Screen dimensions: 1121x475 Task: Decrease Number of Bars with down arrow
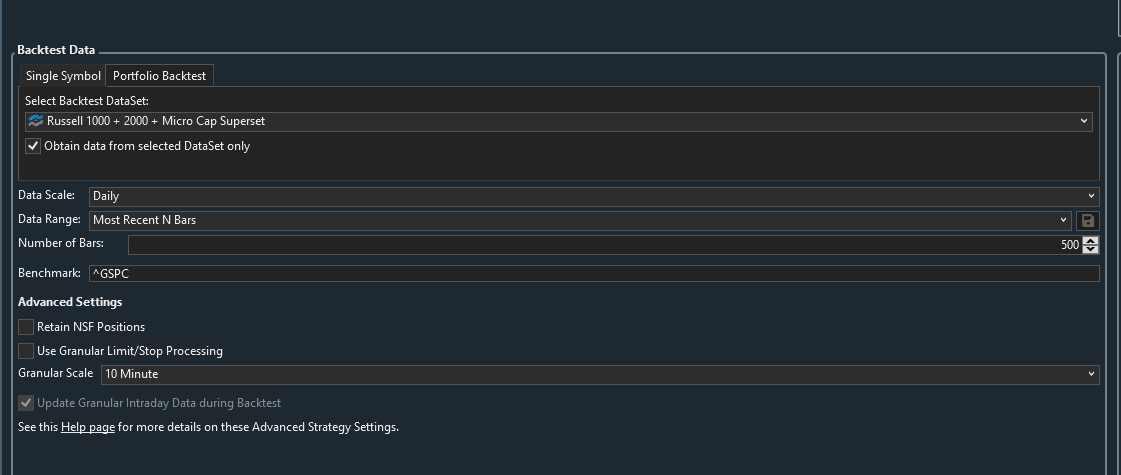click(1090, 249)
